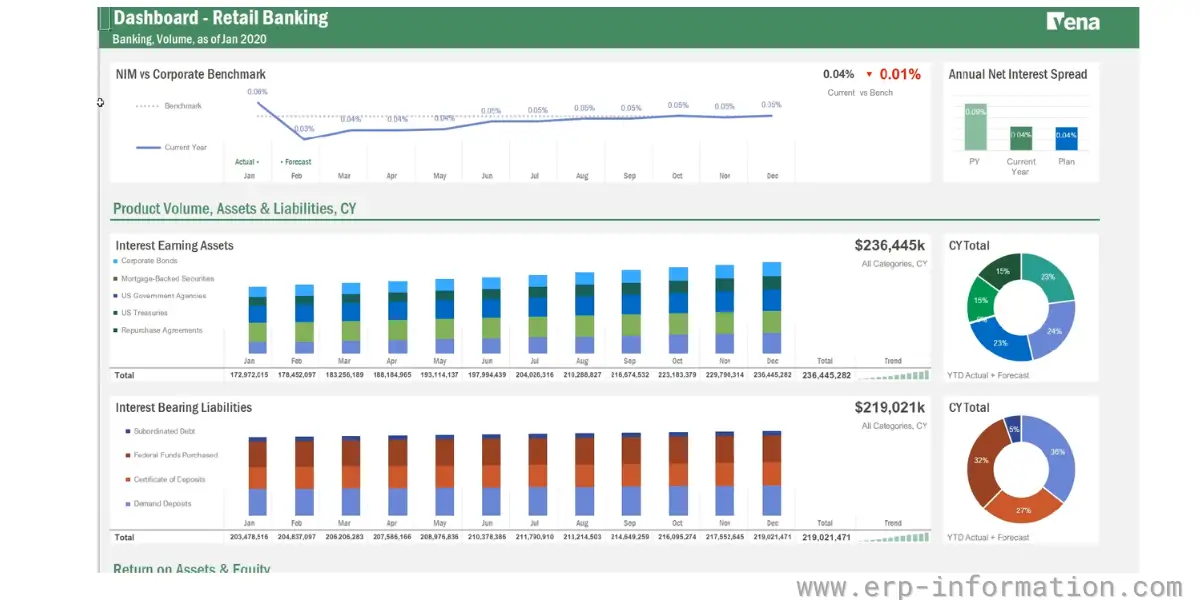Click the dark green 15% segment of assets donut
Image resolution: width=1200 pixels, height=600 pixels.
[1001, 271]
